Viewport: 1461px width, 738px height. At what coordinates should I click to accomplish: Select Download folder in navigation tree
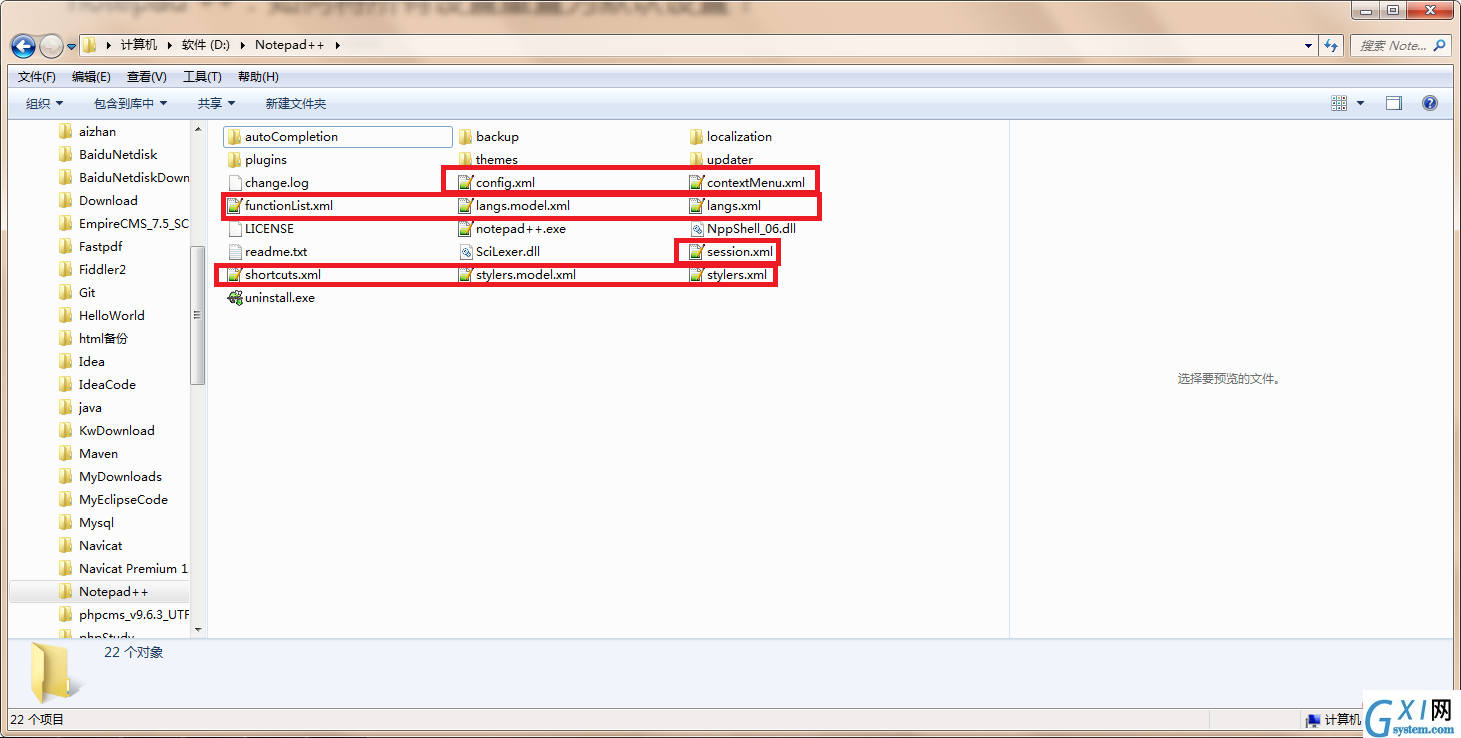(x=108, y=200)
